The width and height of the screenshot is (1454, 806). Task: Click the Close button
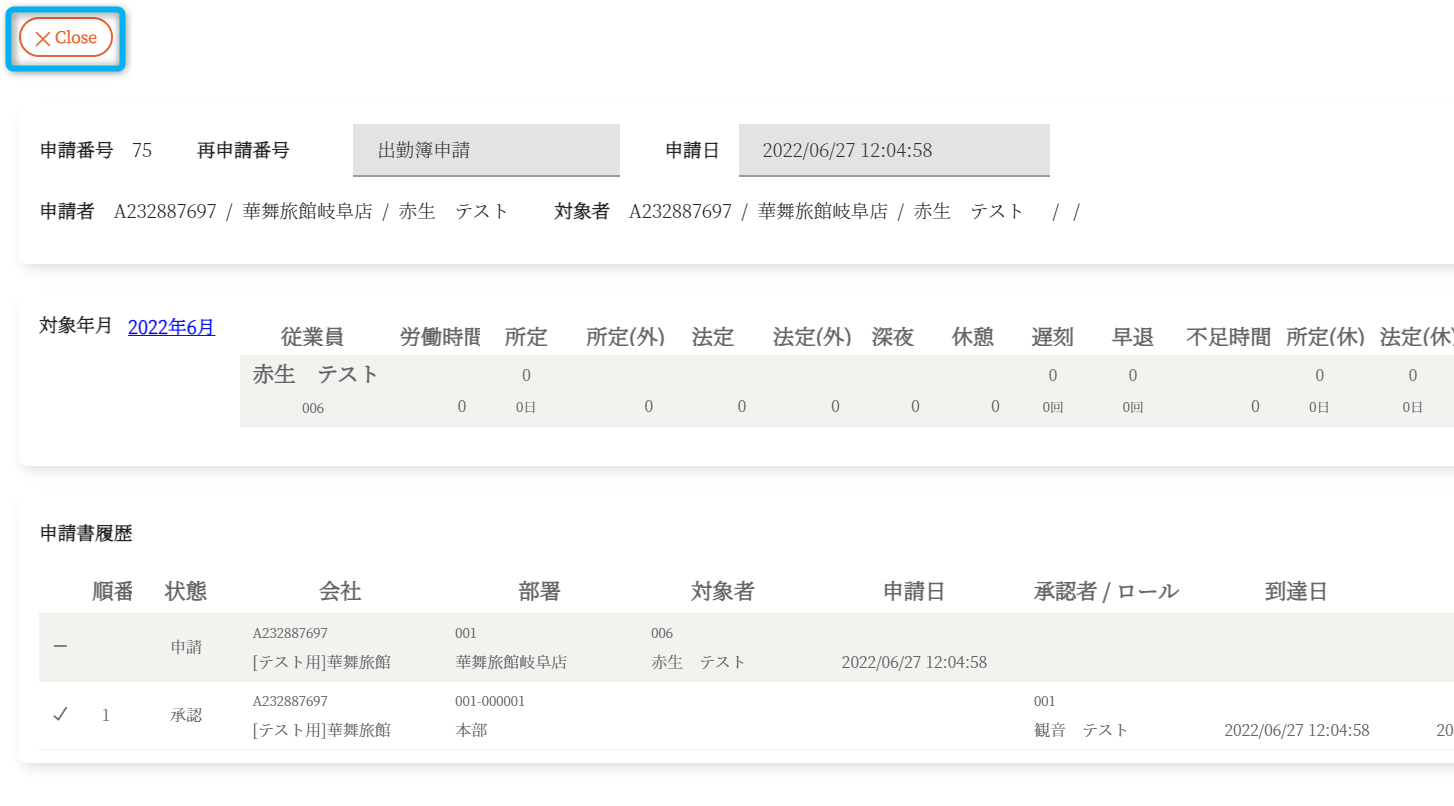point(66,38)
